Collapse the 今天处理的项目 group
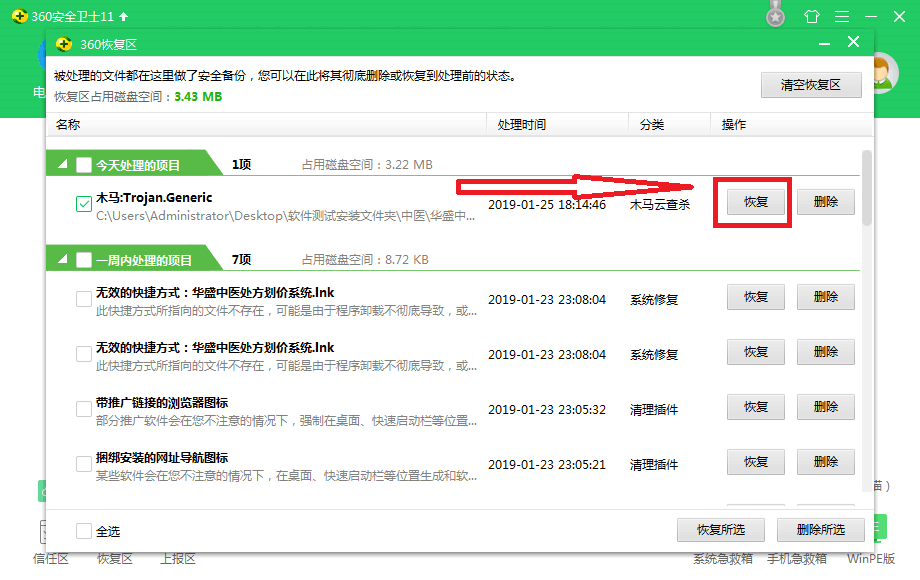 click(x=62, y=164)
